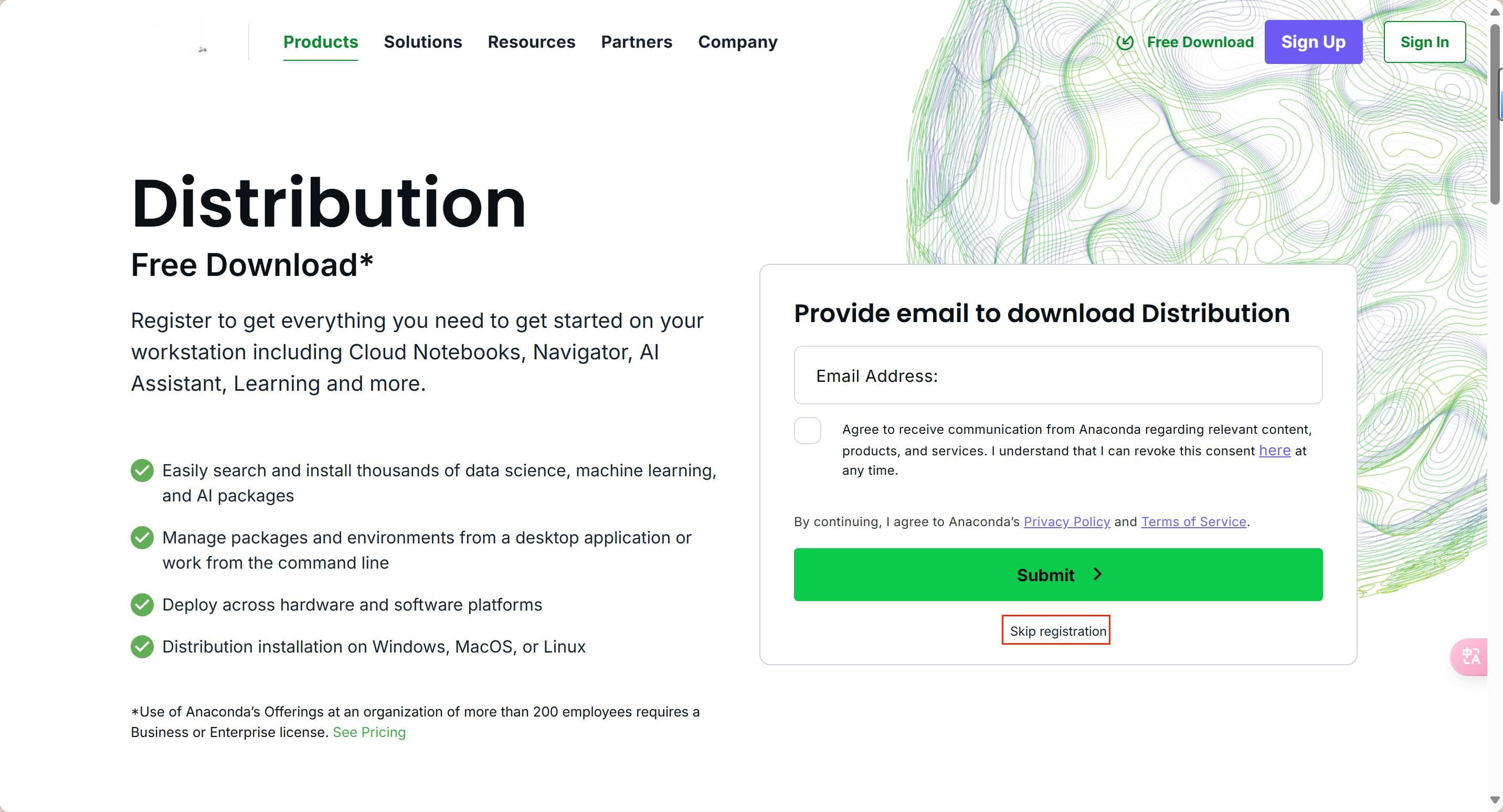Open the Products menu
The width and height of the screenshot is (1503, 812).
320,42
